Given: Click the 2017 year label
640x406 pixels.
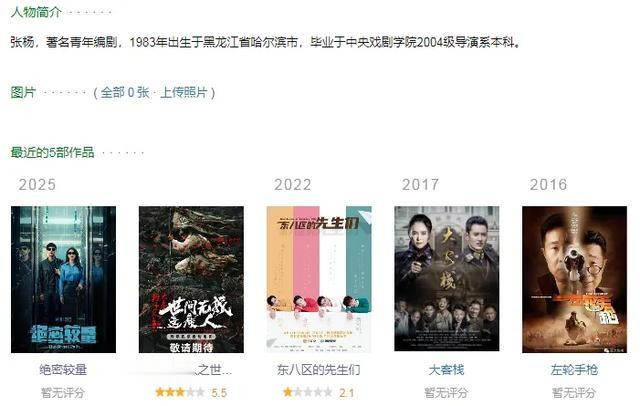Looking at the screenshot, I should pos(420,184).
